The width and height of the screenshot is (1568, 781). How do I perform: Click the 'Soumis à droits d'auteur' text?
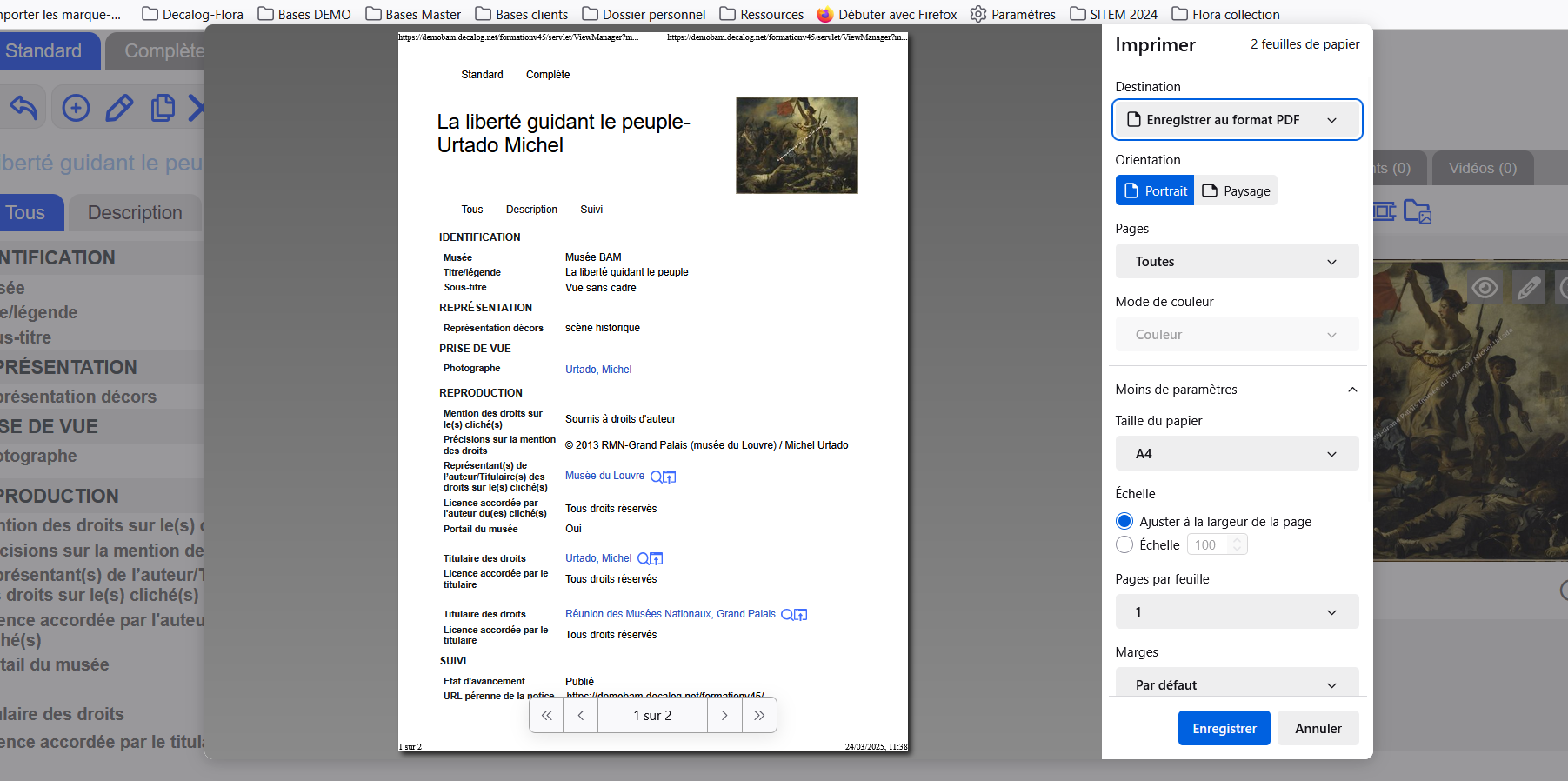pos(620,419)
